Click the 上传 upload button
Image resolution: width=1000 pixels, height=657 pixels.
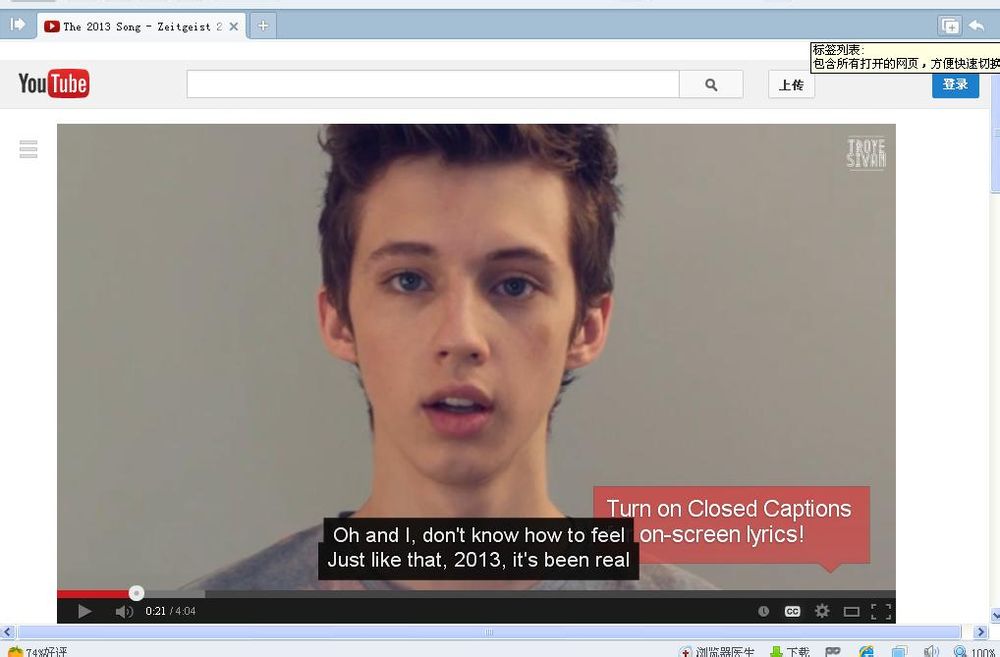coord(791,84)
